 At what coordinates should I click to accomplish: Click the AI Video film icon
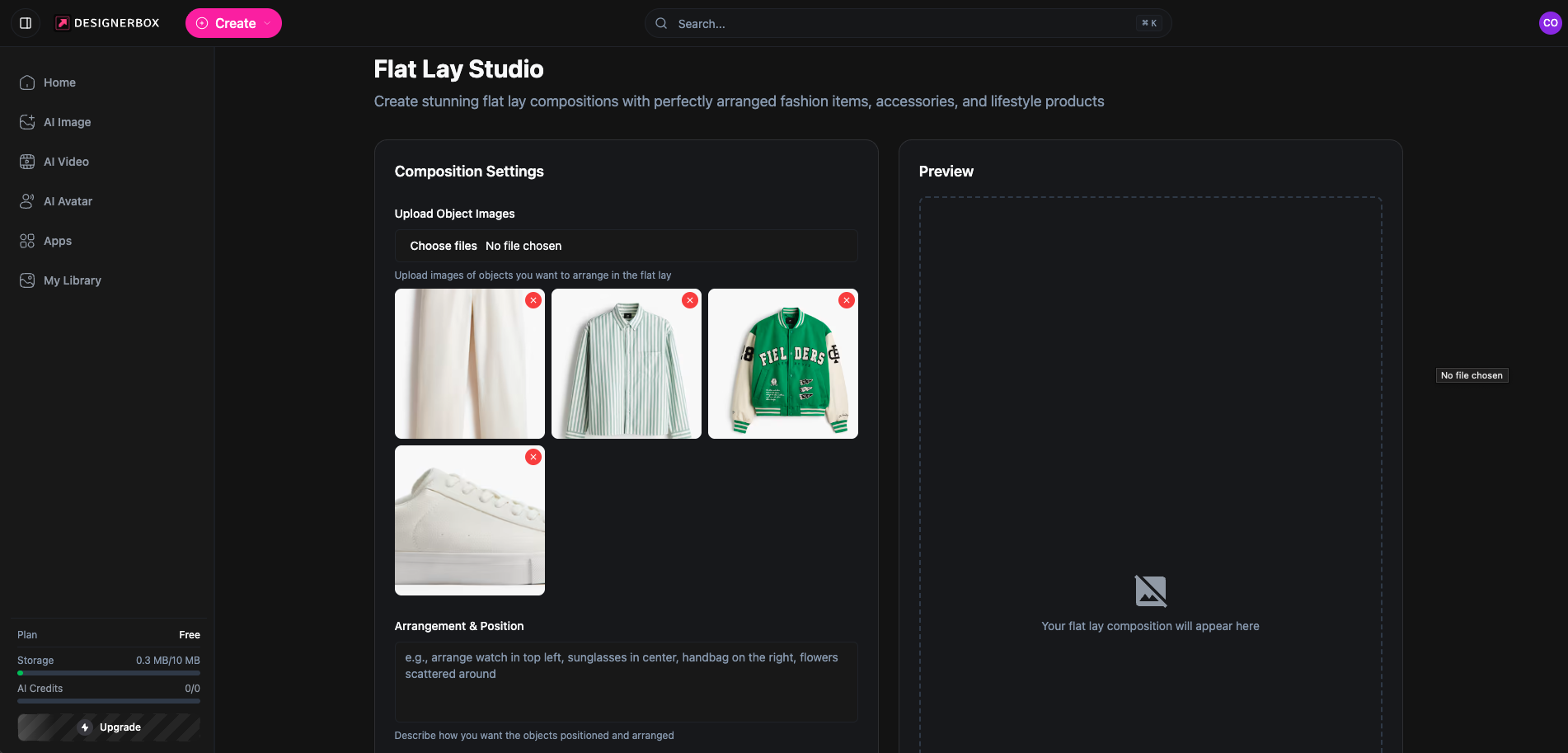click(27, 162)
